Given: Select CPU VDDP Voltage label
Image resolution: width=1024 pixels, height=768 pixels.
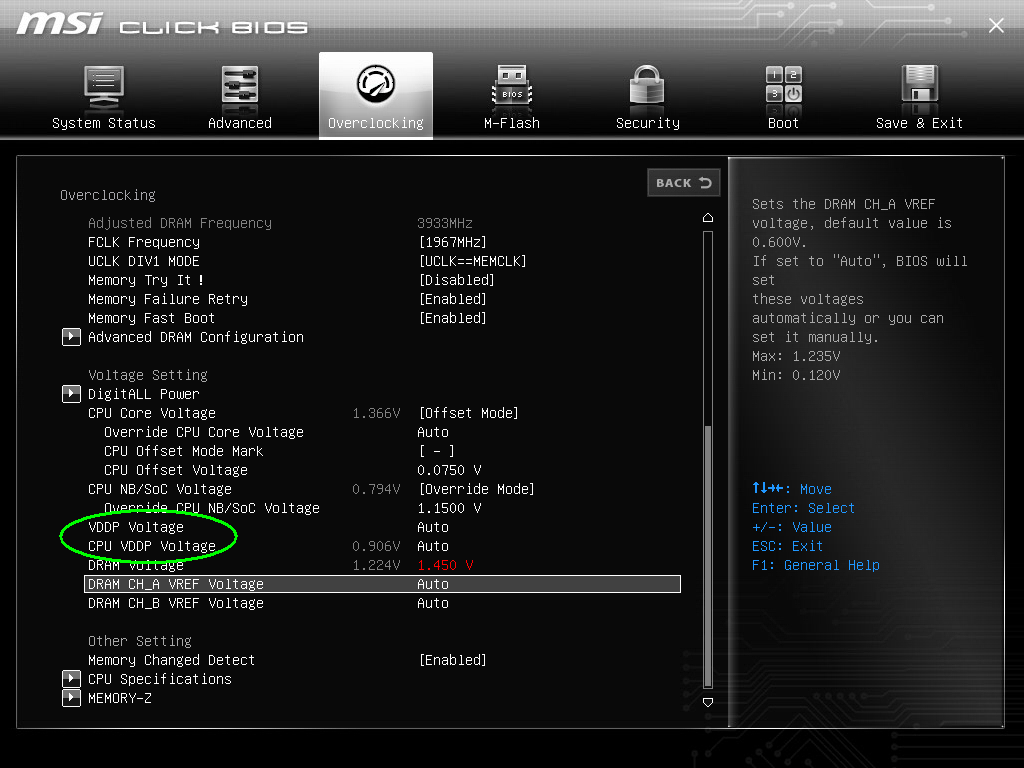Looking at the screenshot, I should point(152,546).
